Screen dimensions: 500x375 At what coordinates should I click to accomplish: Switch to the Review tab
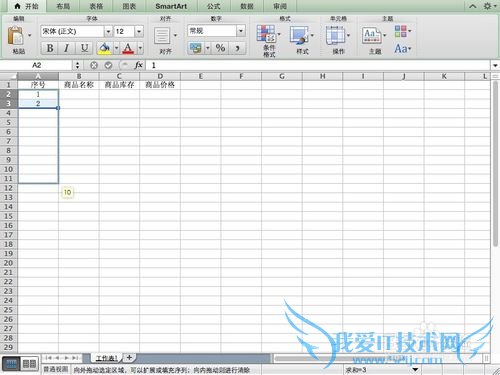(x=280, y=6)
